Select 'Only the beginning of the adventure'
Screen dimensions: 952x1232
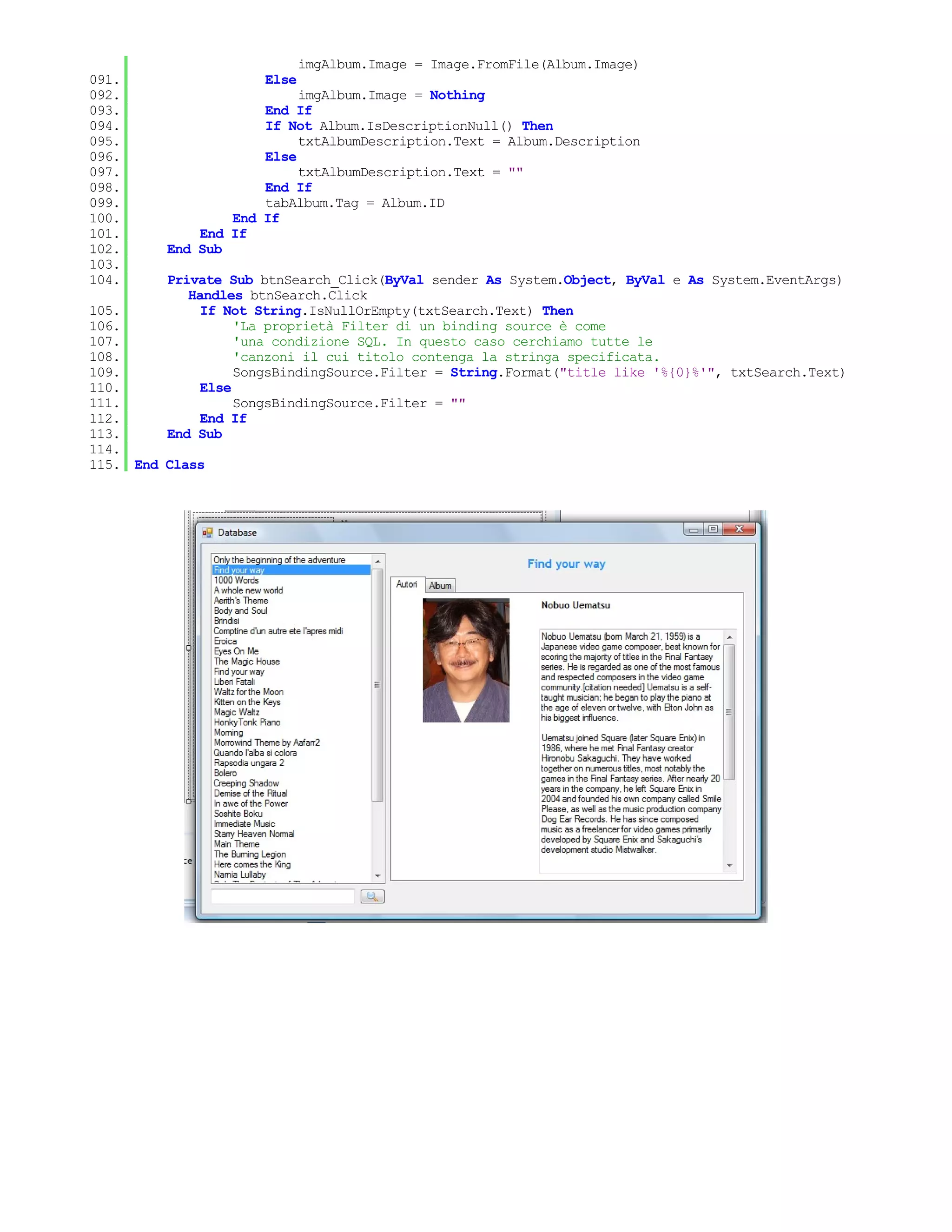(x=279, y=560)
